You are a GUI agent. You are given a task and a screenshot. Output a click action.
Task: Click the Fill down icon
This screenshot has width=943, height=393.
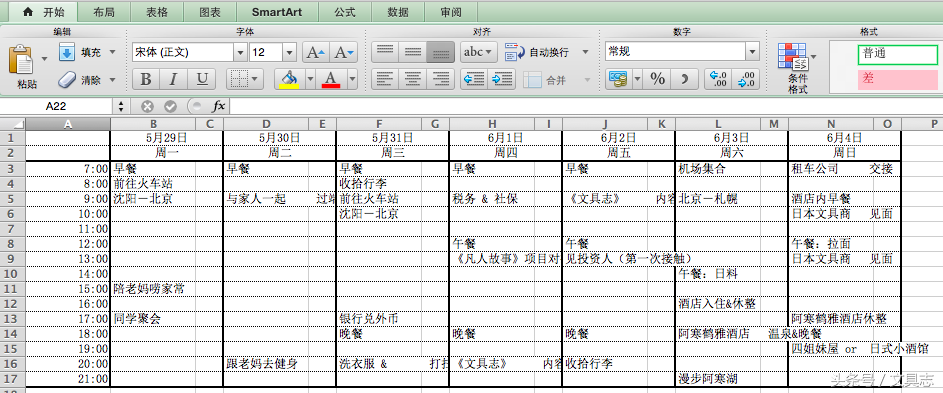point(66,52)
